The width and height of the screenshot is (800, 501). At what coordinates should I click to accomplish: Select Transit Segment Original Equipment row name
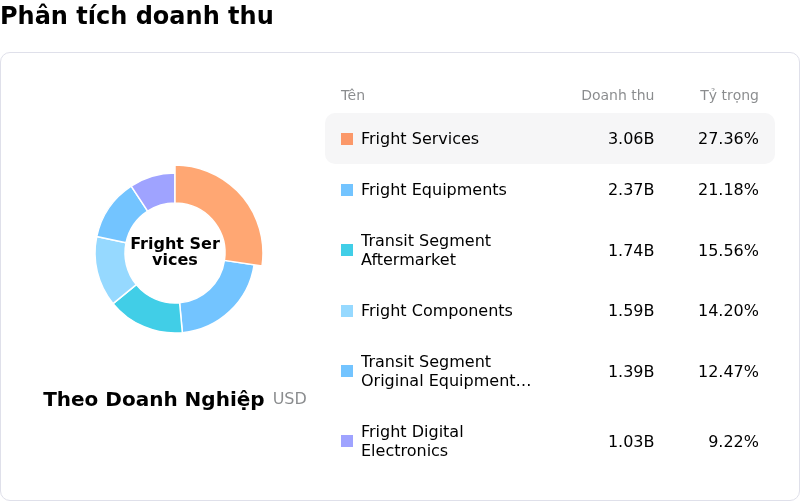coord(446,371)
